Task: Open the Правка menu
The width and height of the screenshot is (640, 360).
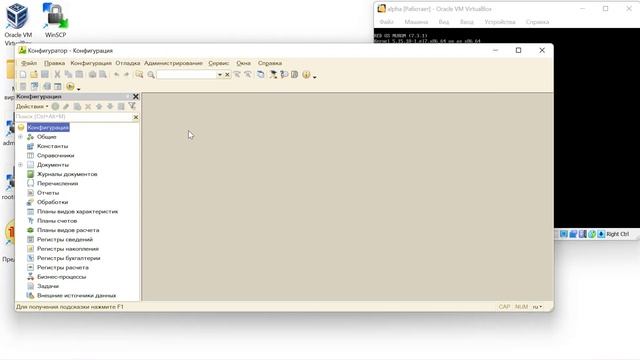Action: [x=54, y=63]
